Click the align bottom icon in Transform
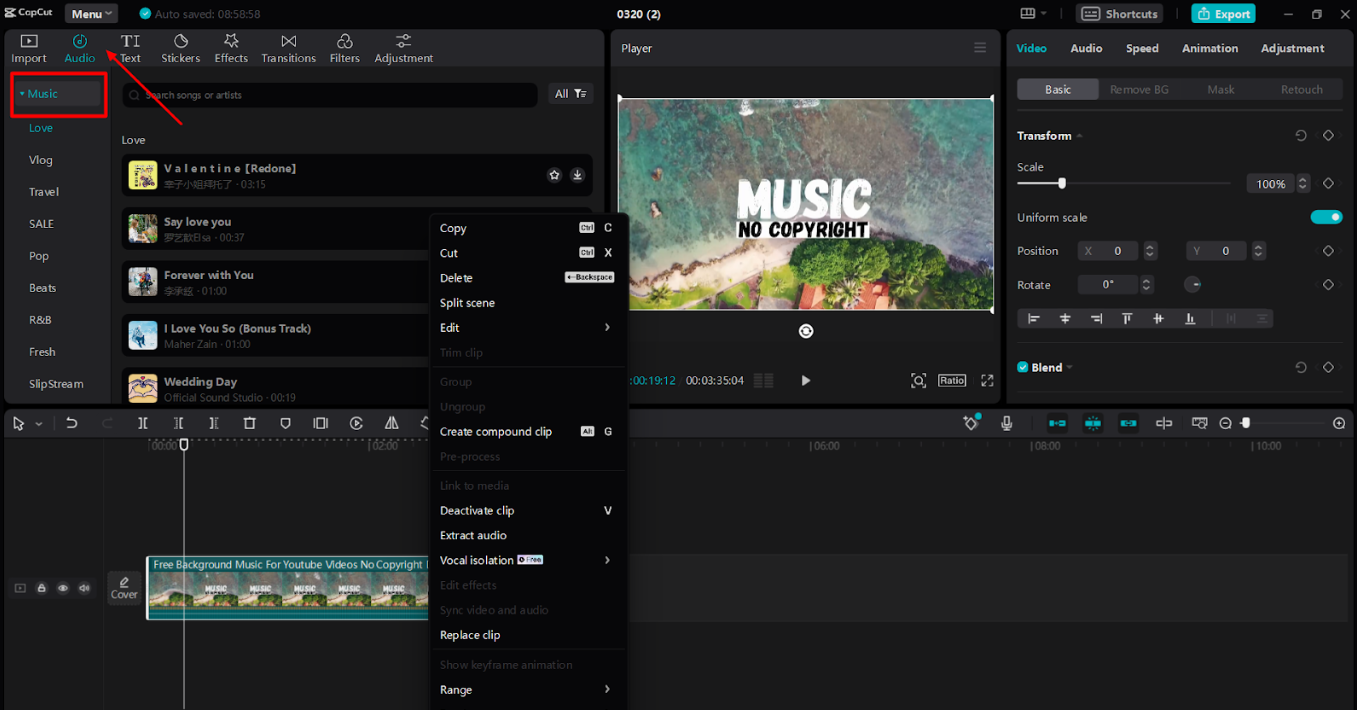This screenshot has width=1357, height=710. click(1190, 318)
